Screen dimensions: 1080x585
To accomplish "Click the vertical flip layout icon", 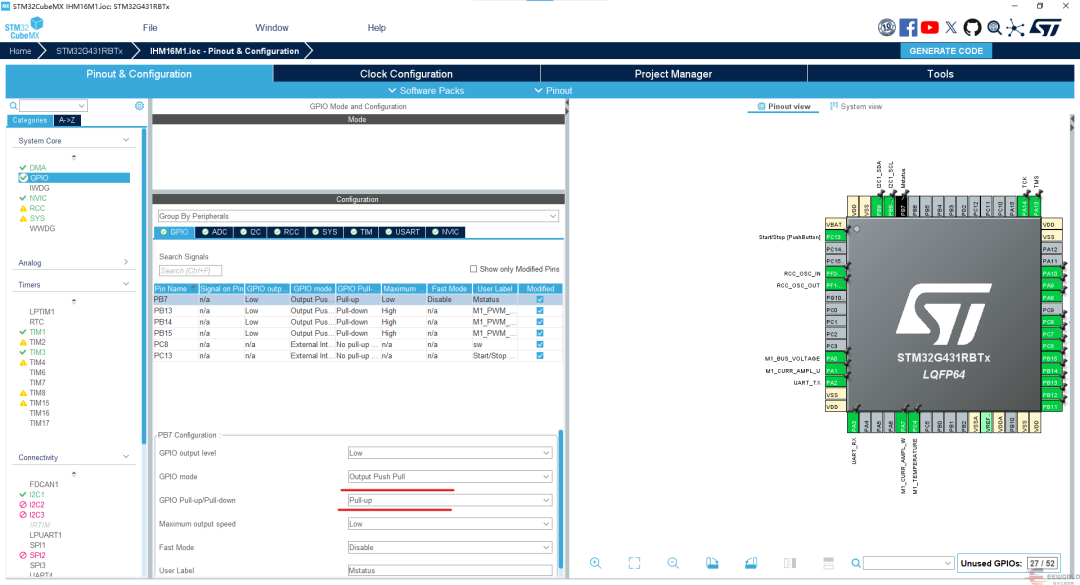I will point(790,563).
